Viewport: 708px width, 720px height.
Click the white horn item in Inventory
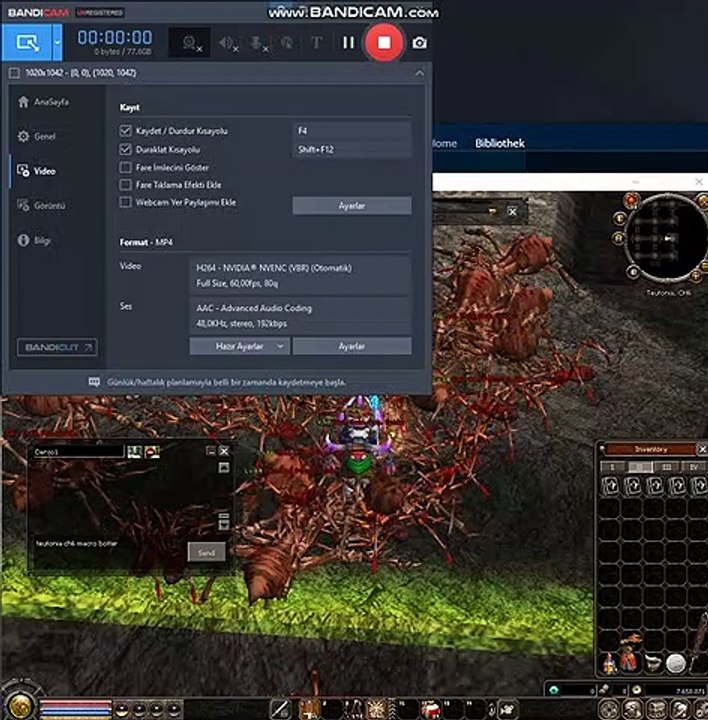(x=653, y=664)
